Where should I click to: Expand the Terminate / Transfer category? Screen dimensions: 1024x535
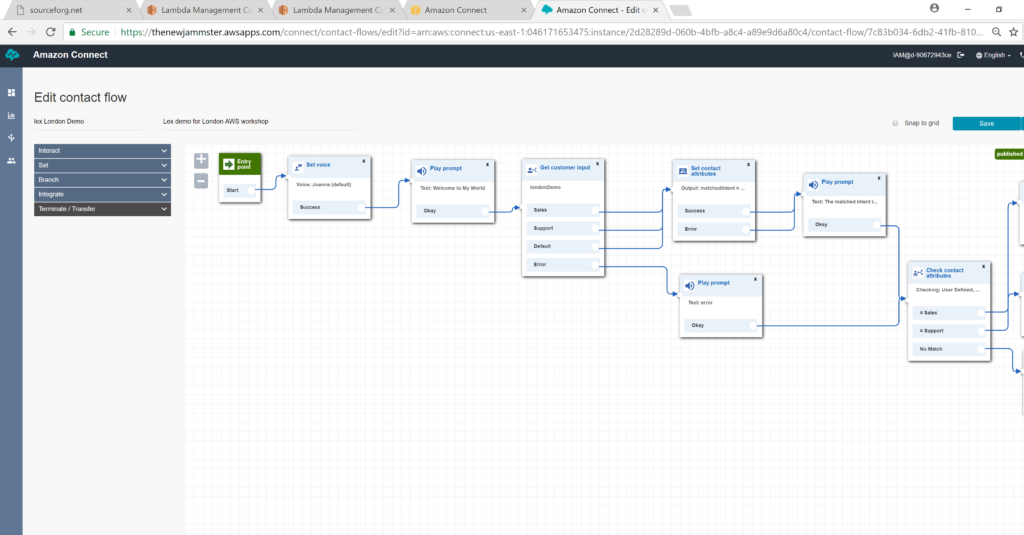[103, 209]
